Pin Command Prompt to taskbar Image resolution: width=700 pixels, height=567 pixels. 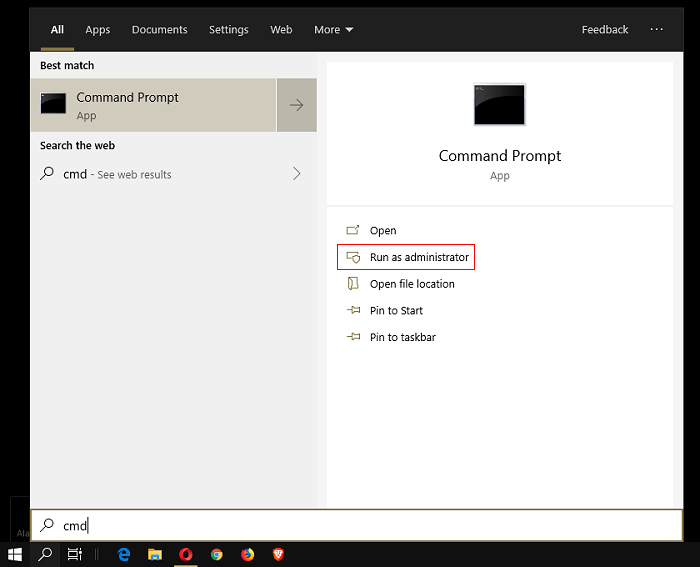tap(402, 337)
